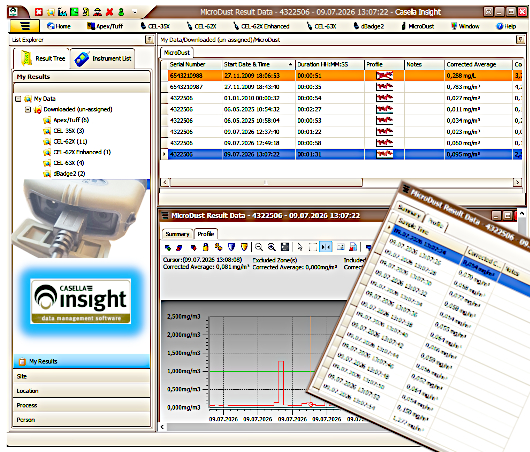Click the folder search icon in title toolbar
530x452 pixels.
51,12
